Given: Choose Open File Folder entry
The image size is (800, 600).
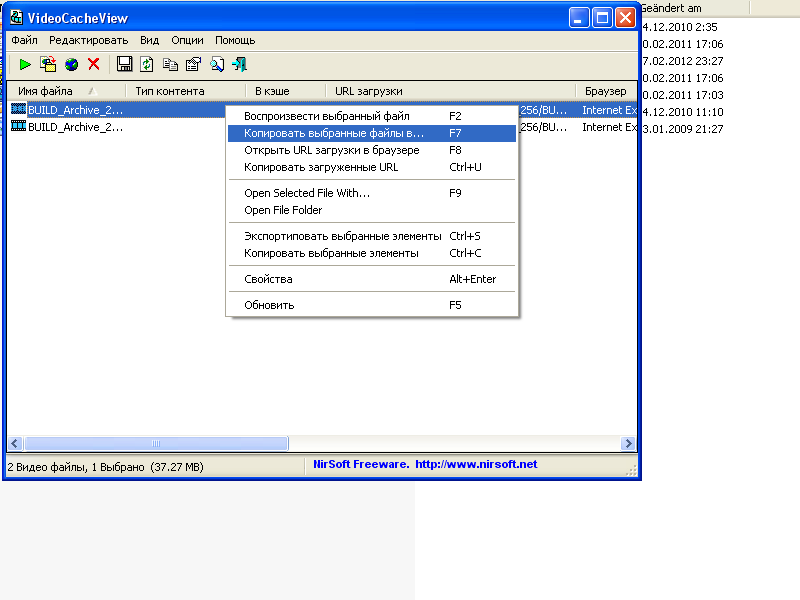Looking at the screenshot, I should coord(372,210).
